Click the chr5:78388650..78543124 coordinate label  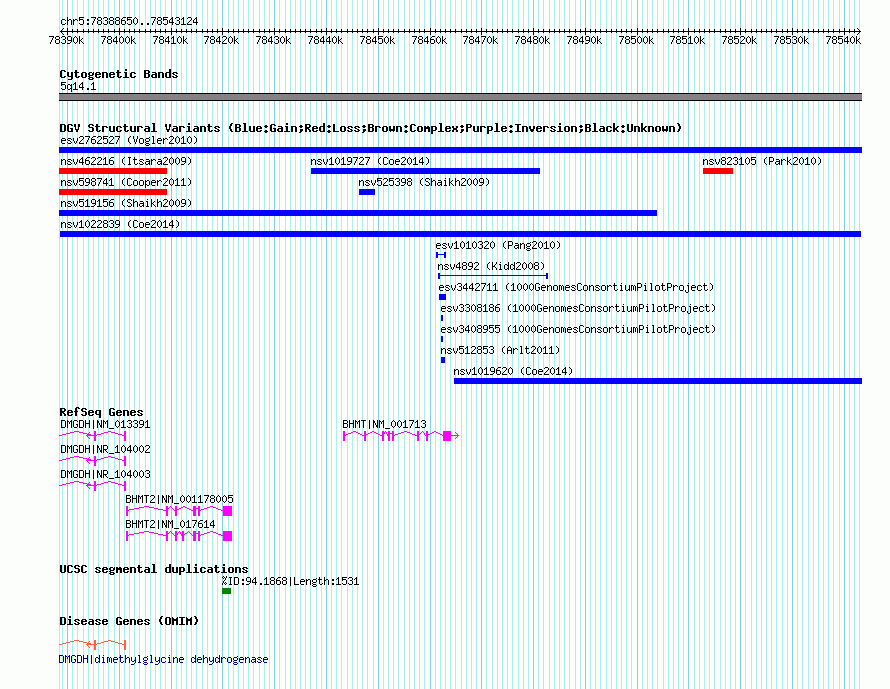(x=129, y=21)
